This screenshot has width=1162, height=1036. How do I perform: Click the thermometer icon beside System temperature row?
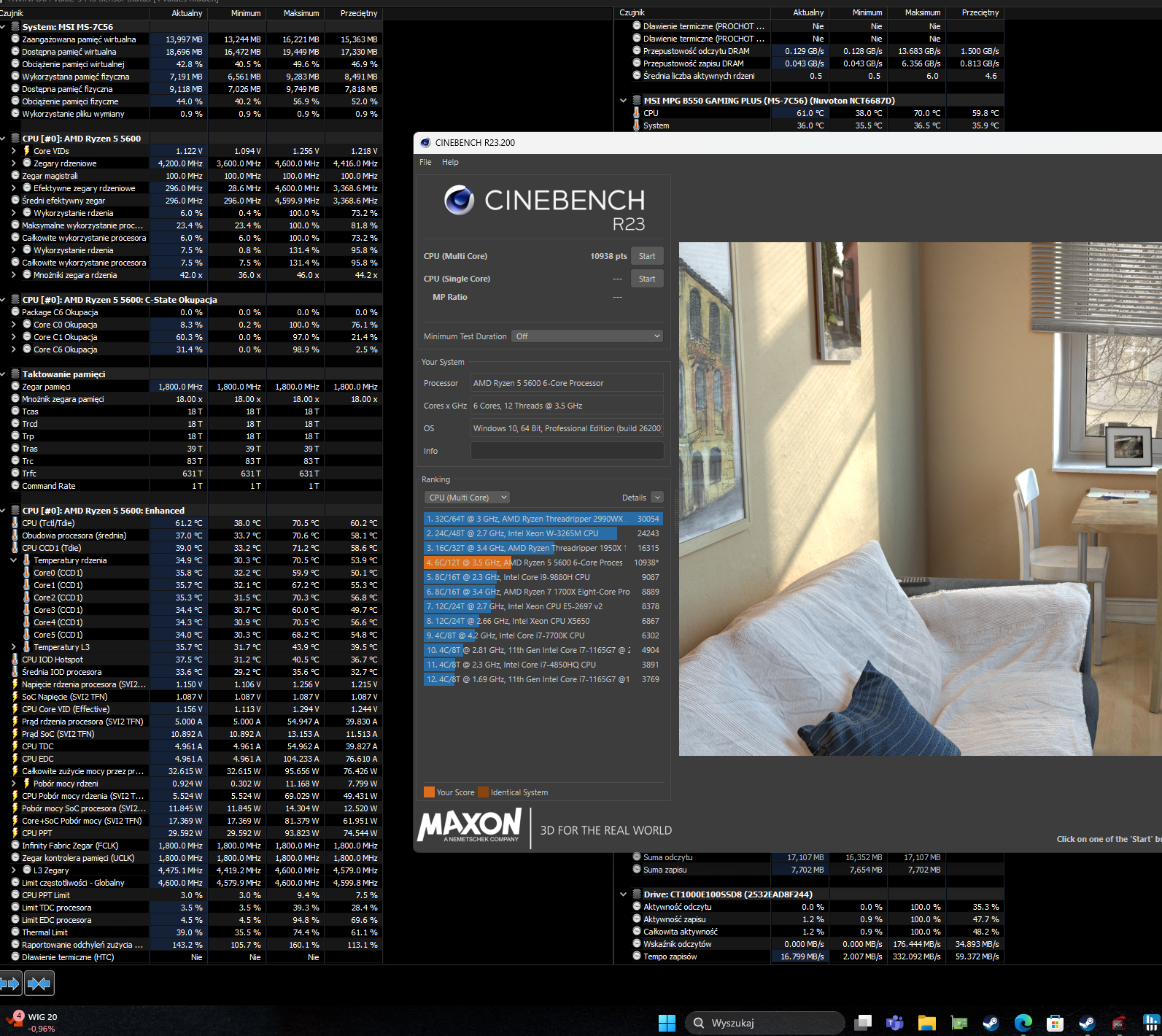point(637,125)
